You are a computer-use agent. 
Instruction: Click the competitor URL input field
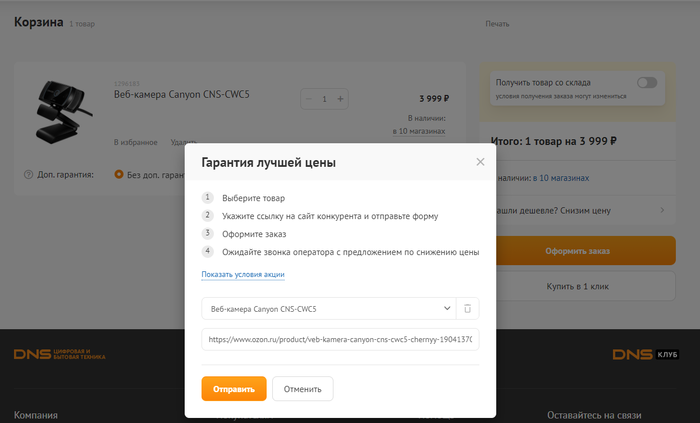pyautogui.click(x=340, y=340)
